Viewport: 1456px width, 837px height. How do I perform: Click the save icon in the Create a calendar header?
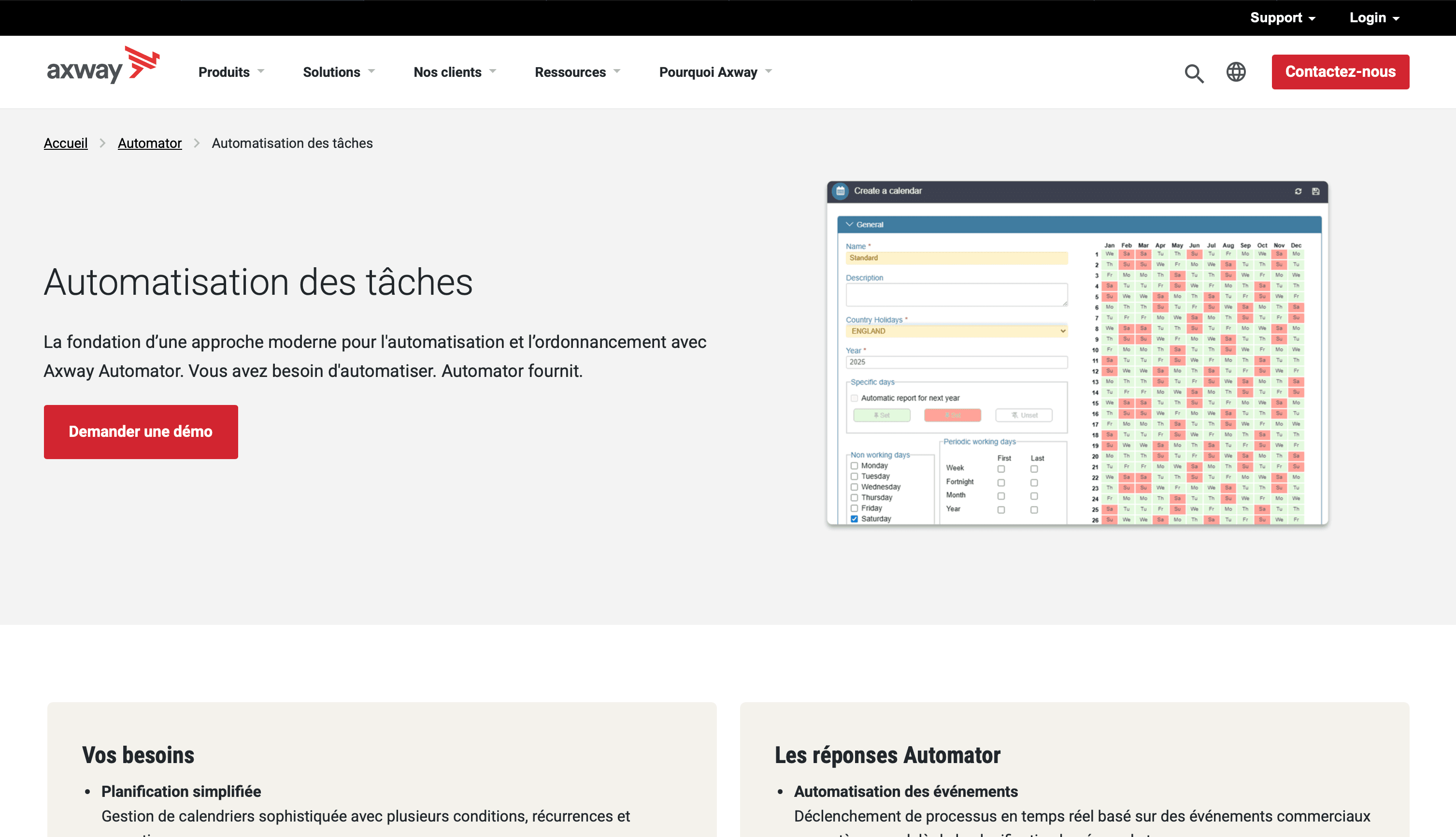1316,192
